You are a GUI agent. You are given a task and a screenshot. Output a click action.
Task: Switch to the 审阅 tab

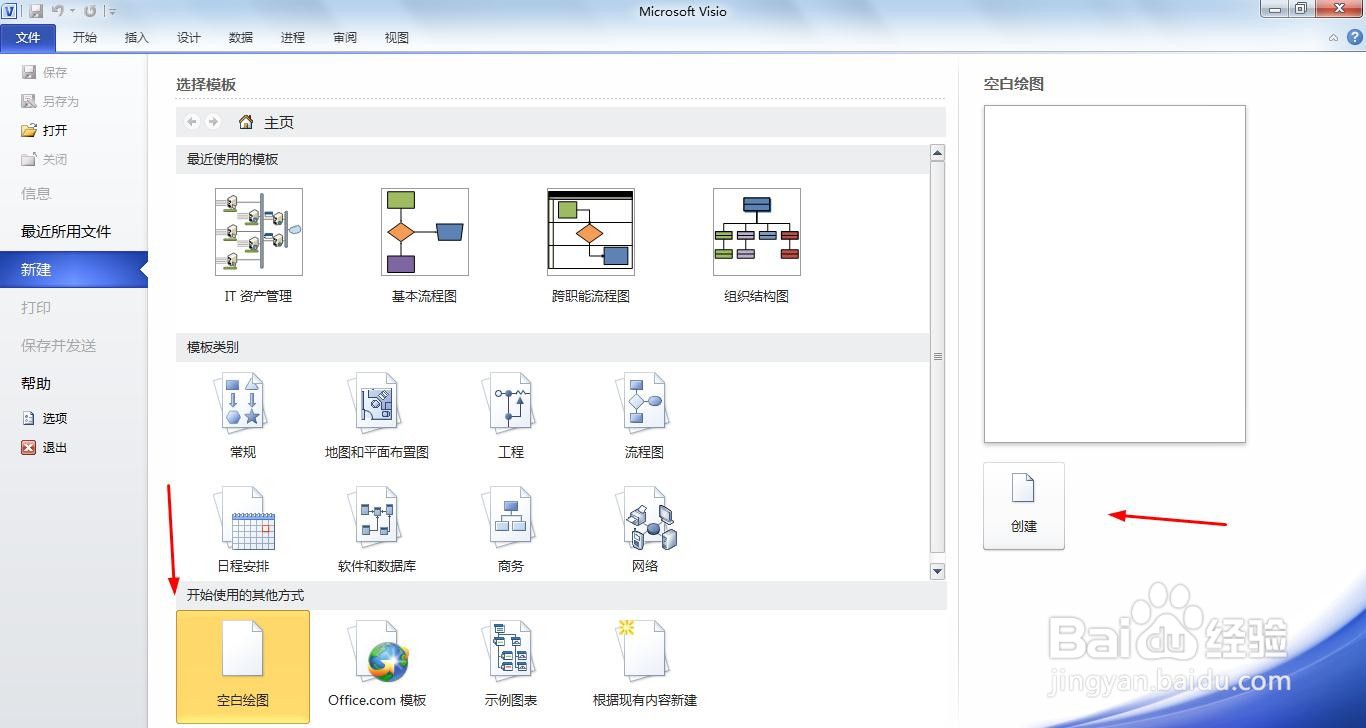pyautogui.click(x=345, y=38)
